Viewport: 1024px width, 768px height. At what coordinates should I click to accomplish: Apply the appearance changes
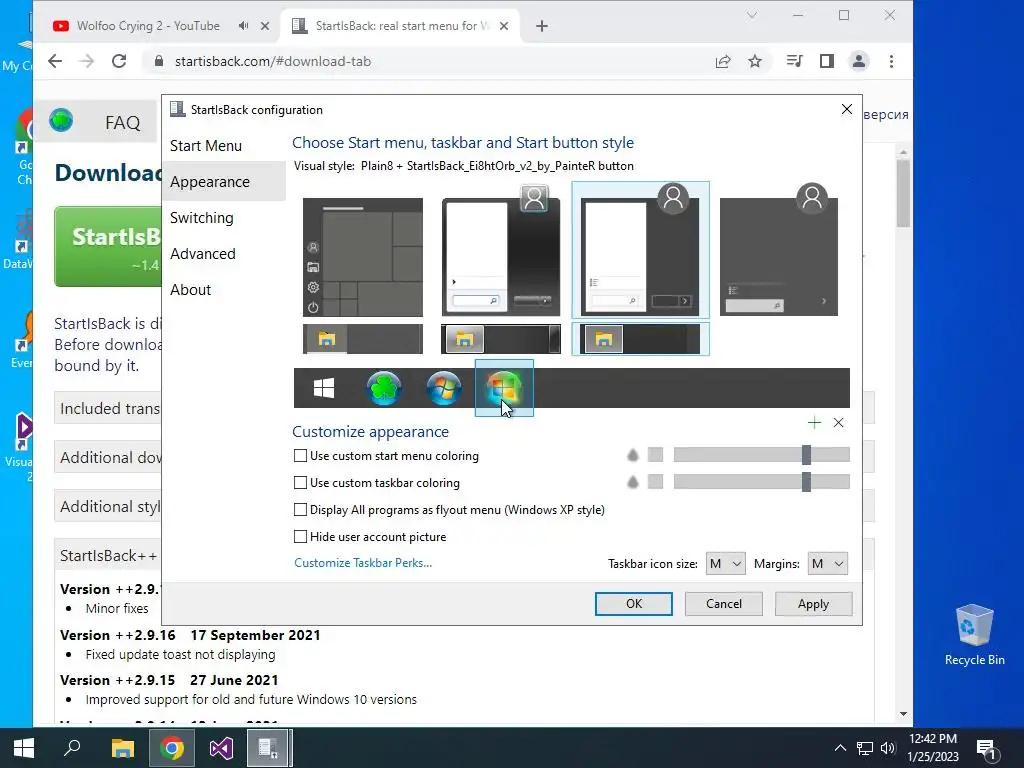(813, 603)
